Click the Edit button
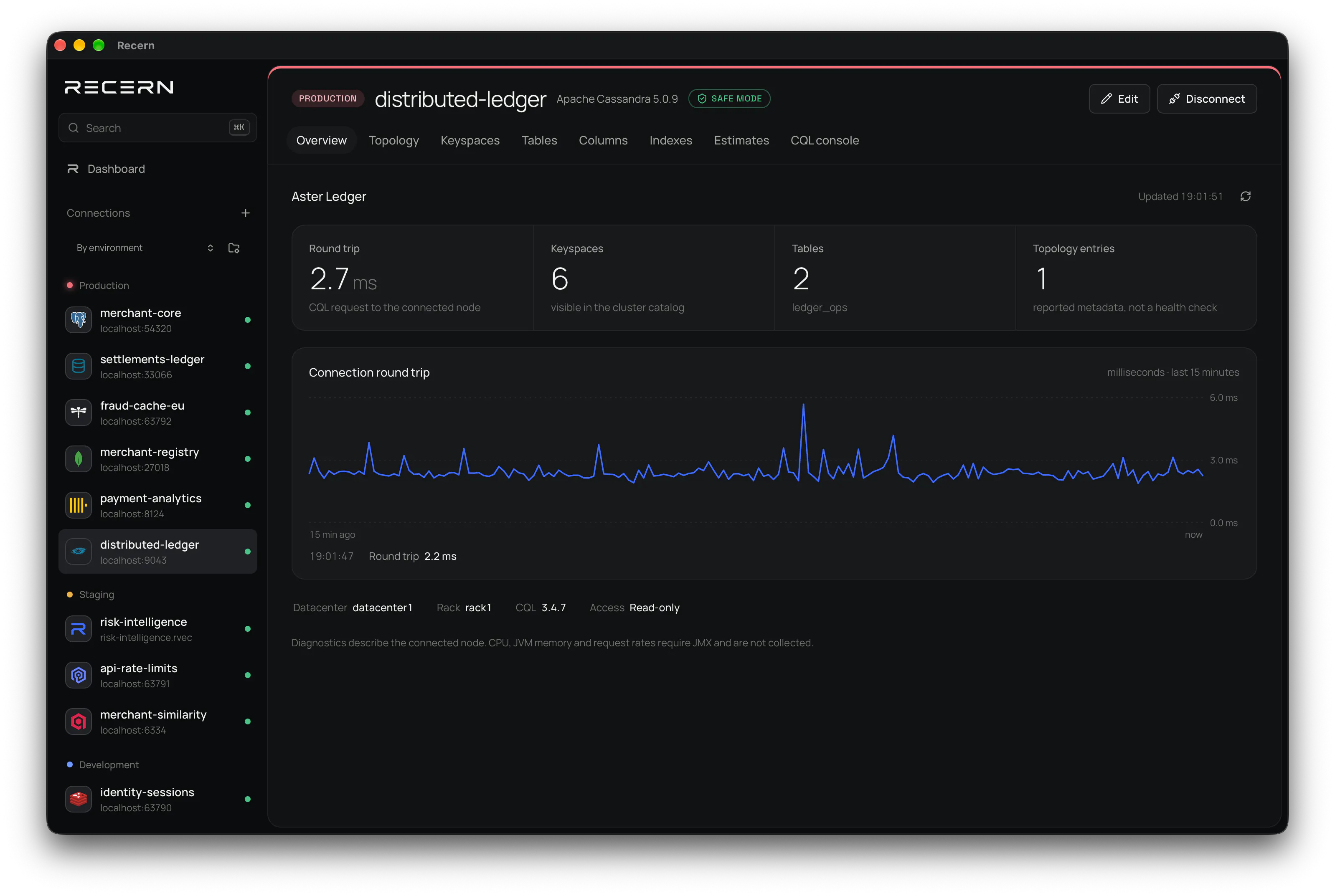1335x896 pixels. [x=1119, y=99]
